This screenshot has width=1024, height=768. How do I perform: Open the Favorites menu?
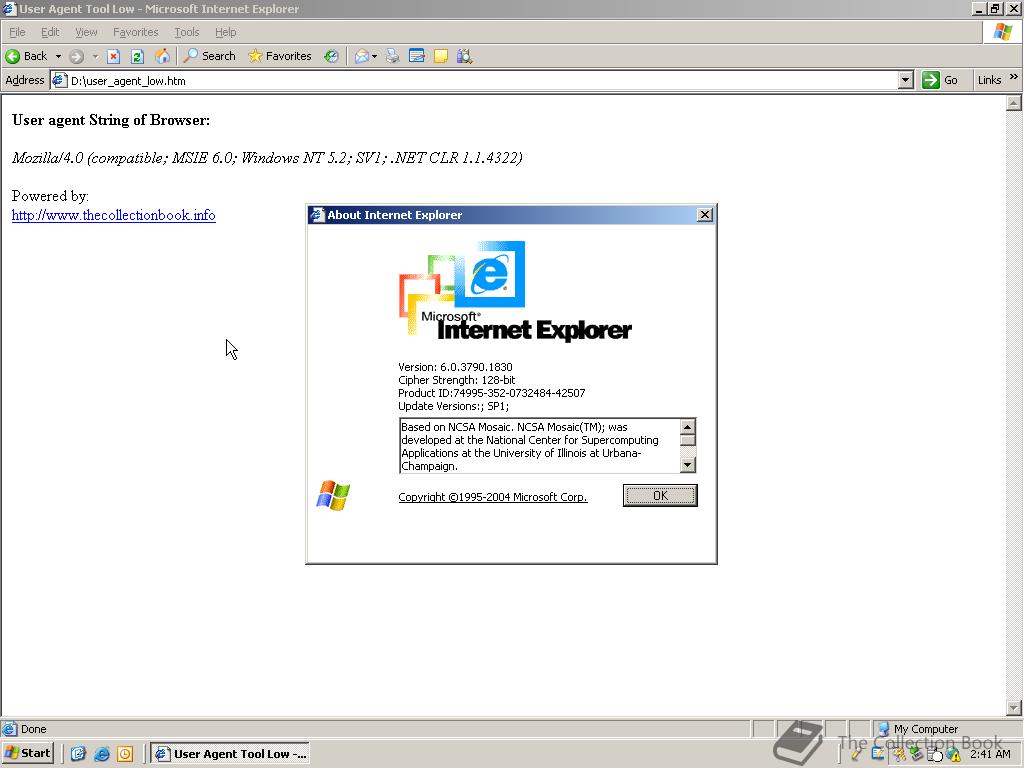[x=135, y=32]
